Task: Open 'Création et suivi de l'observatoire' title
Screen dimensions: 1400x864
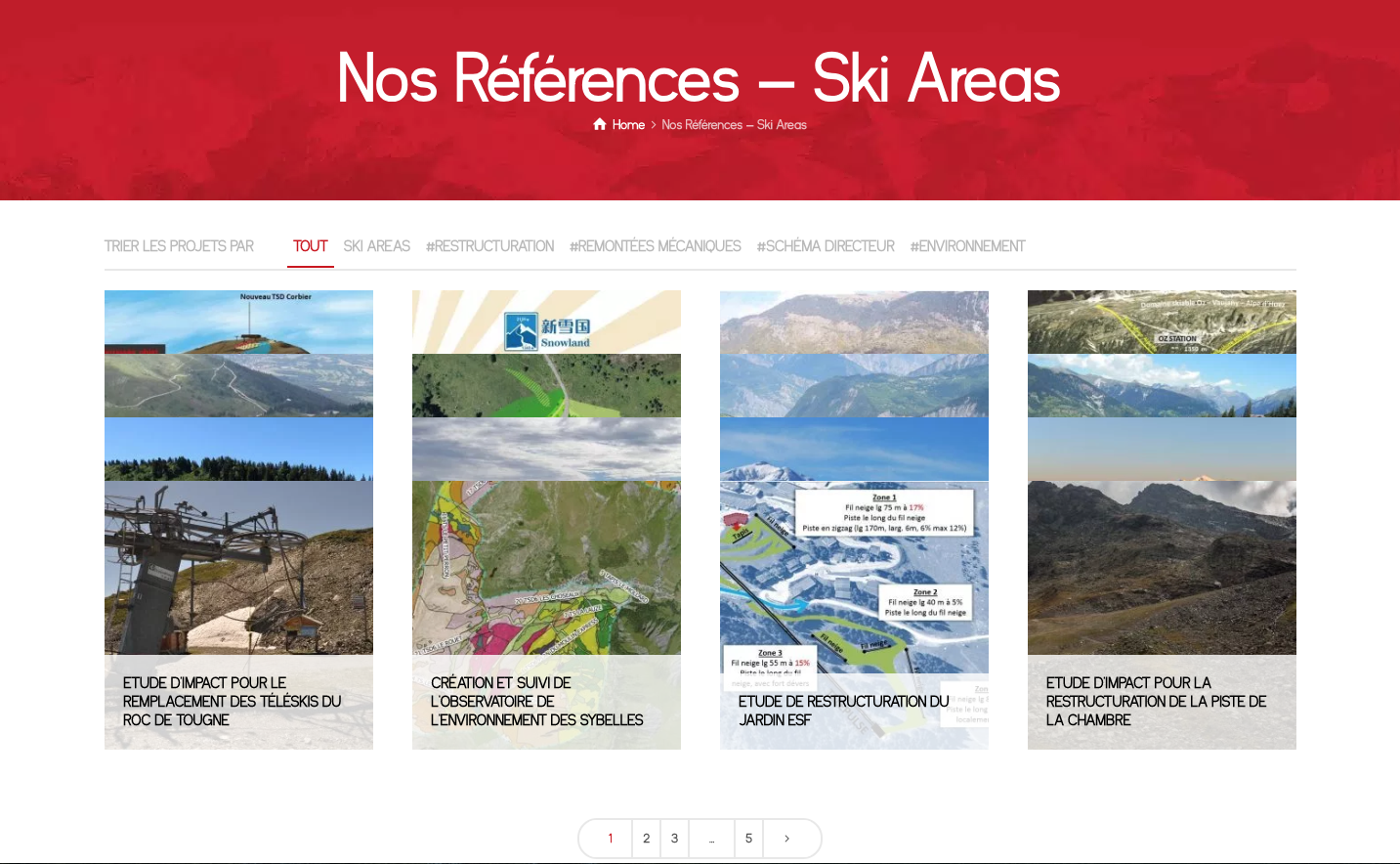Action: pyautogui.click(x=536, y=702)
